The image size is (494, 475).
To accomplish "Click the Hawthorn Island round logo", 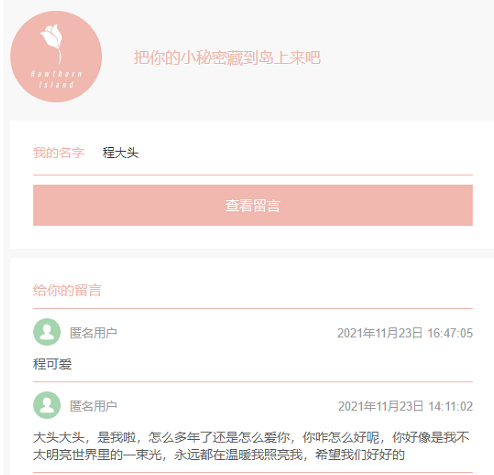I will [56, 56].
